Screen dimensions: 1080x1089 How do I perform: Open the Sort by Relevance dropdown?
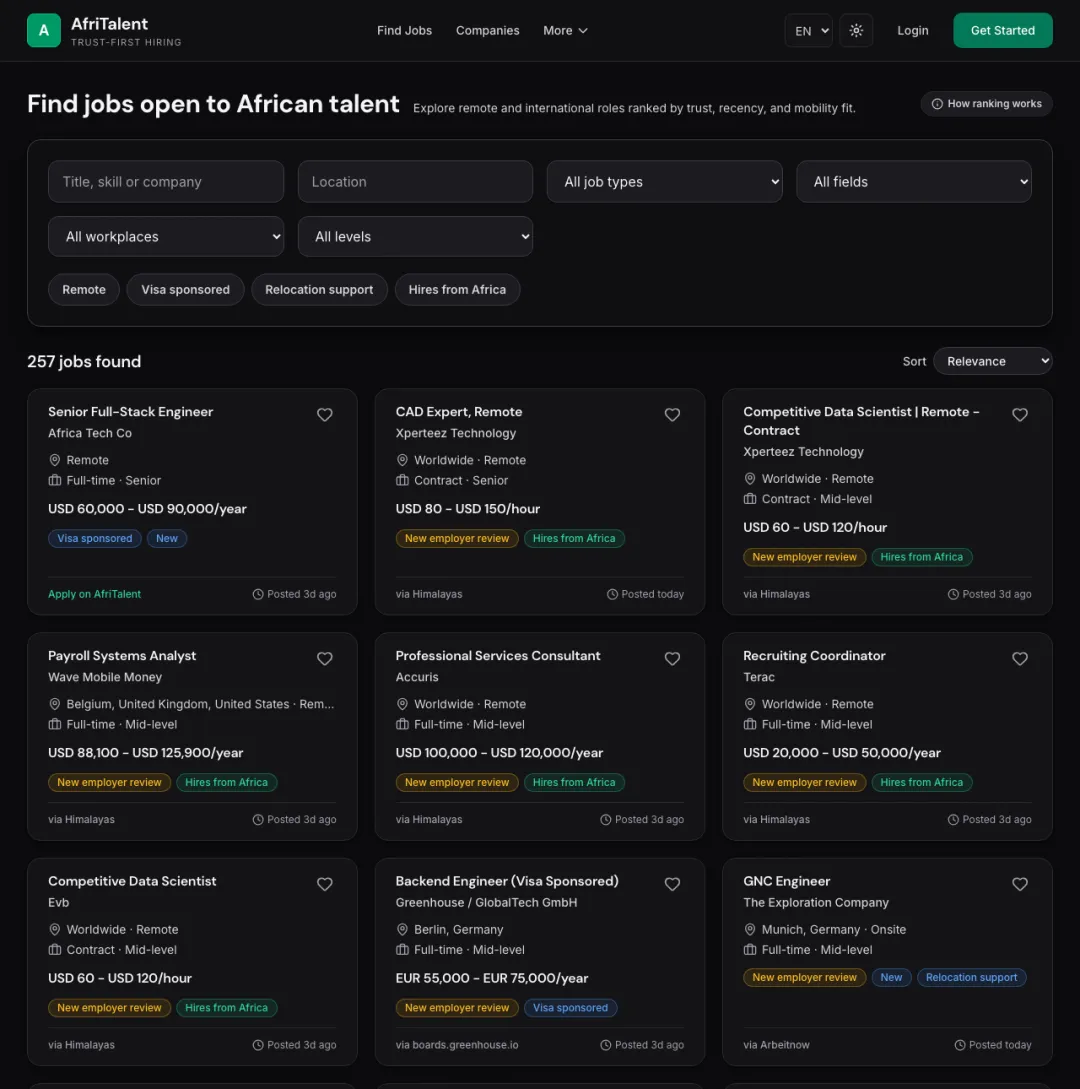(992, 361)
